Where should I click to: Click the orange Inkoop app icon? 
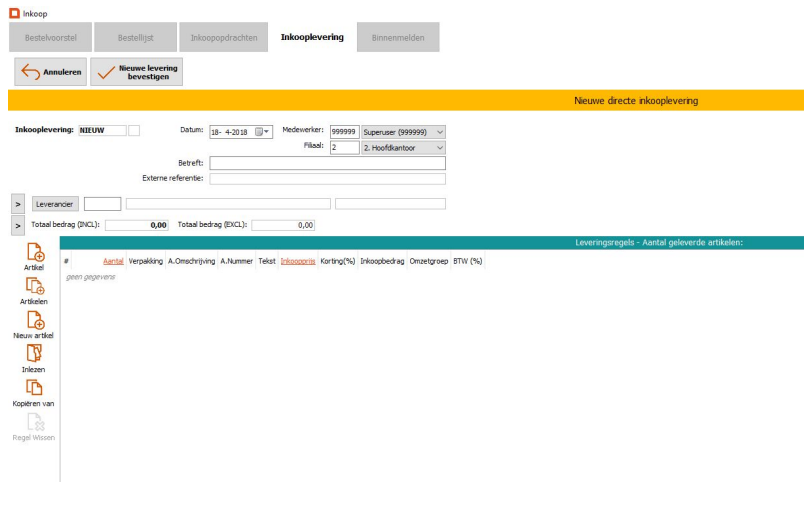[14, 12]
